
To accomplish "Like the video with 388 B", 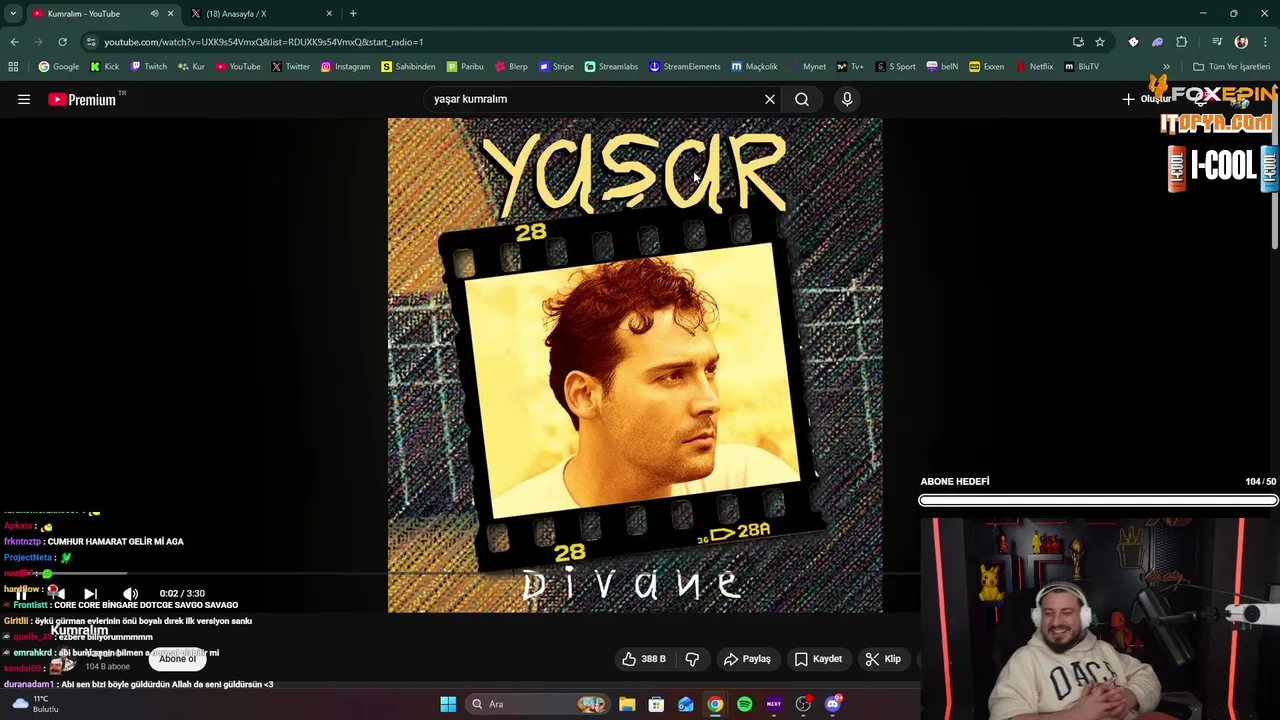I will click(x=644, y=659).
